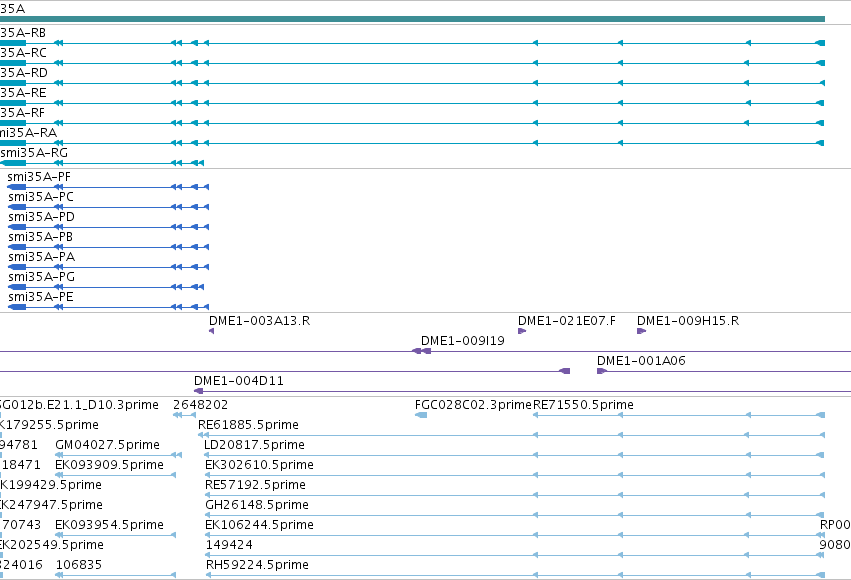Select rightmost exon of smi35A-RB transcript

(x=821, y=43)
